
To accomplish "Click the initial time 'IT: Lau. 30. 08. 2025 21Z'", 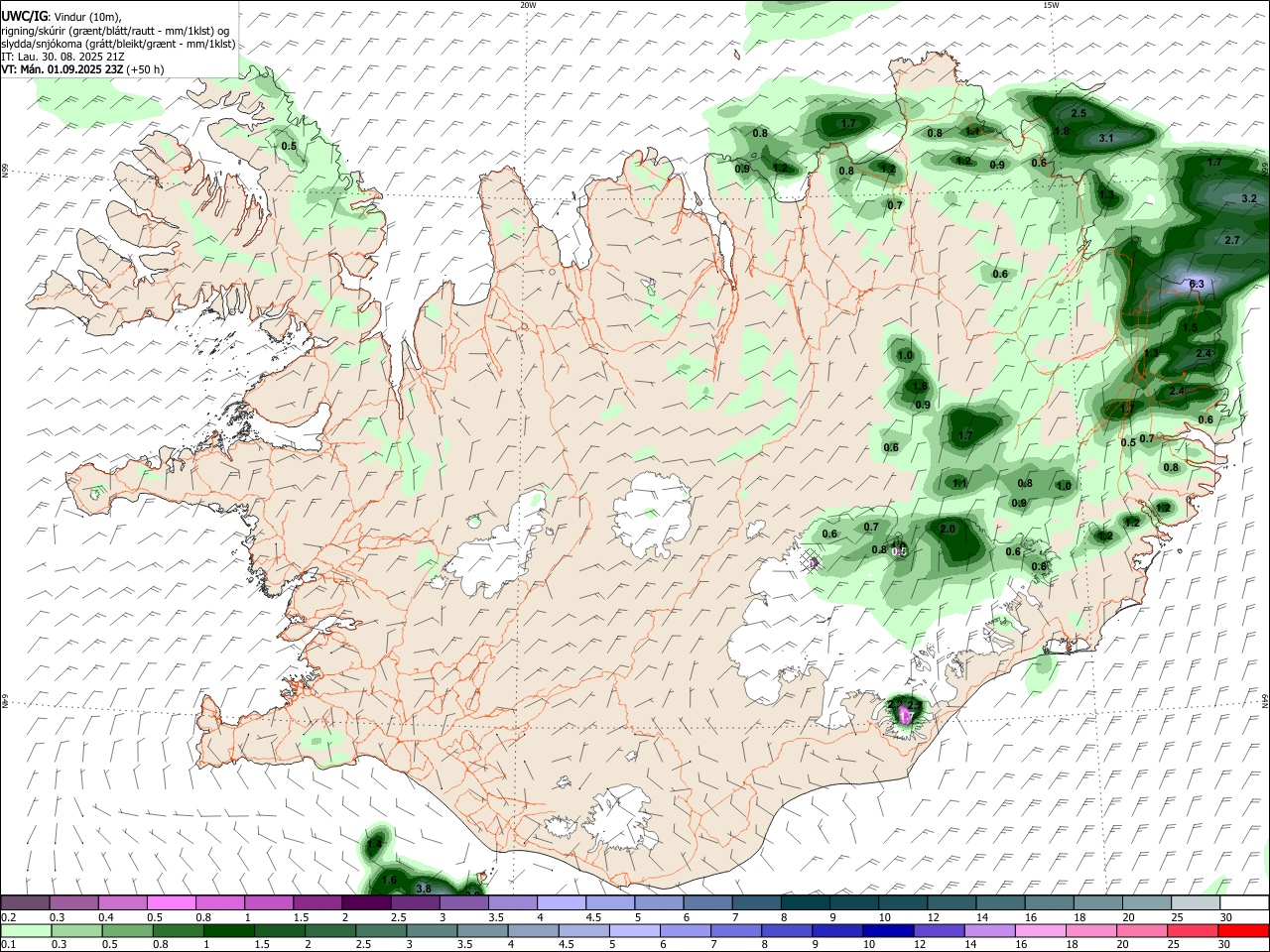I will click(x=63, y=57).
